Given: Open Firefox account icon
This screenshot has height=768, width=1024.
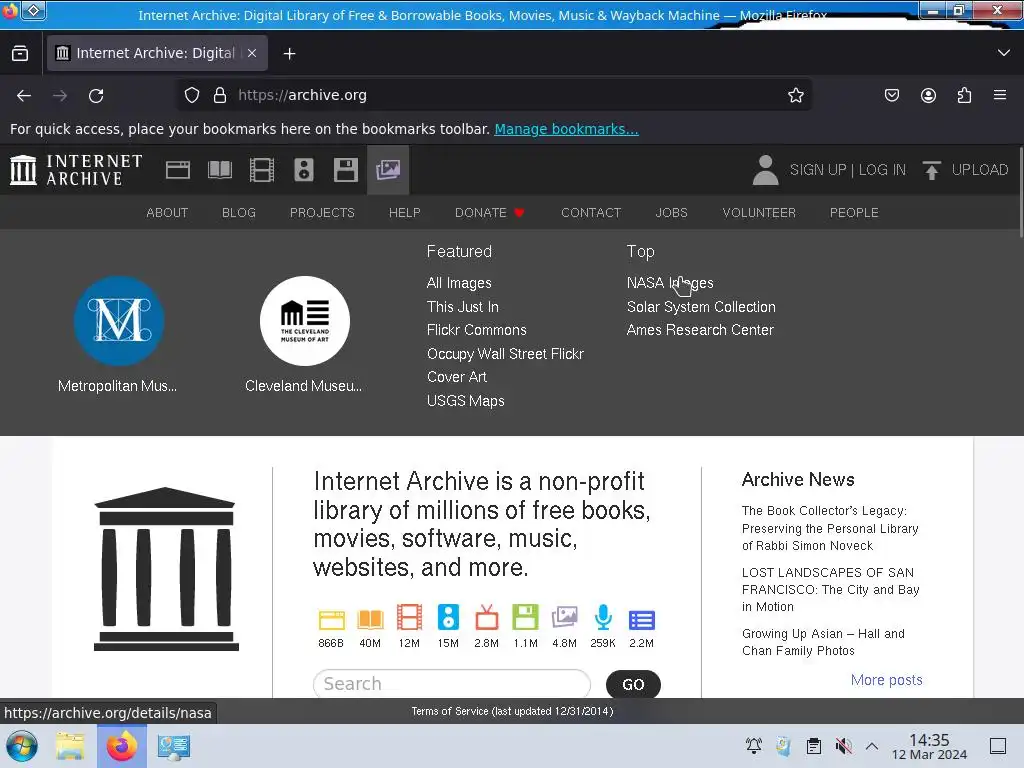Looking at the screenshot, I should (x=928, y=95).
